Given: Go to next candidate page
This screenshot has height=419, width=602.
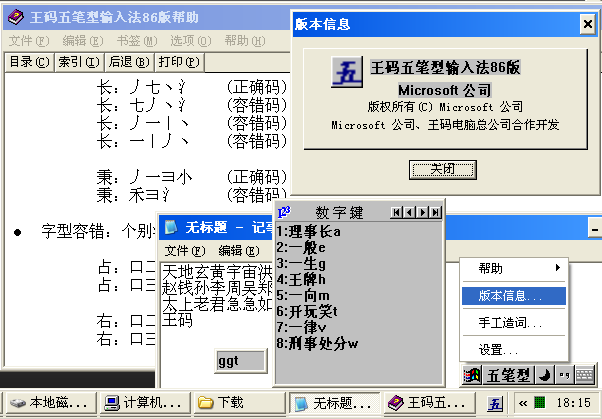Looking at the screenshot, I should tap(422, 212).
